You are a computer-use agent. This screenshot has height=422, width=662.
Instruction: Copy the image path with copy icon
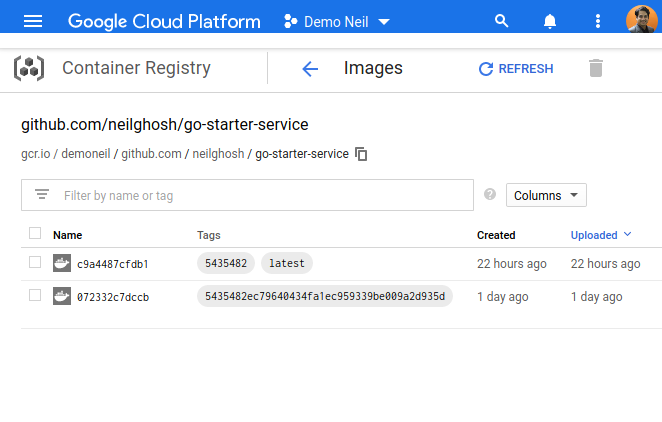point(362,154)
